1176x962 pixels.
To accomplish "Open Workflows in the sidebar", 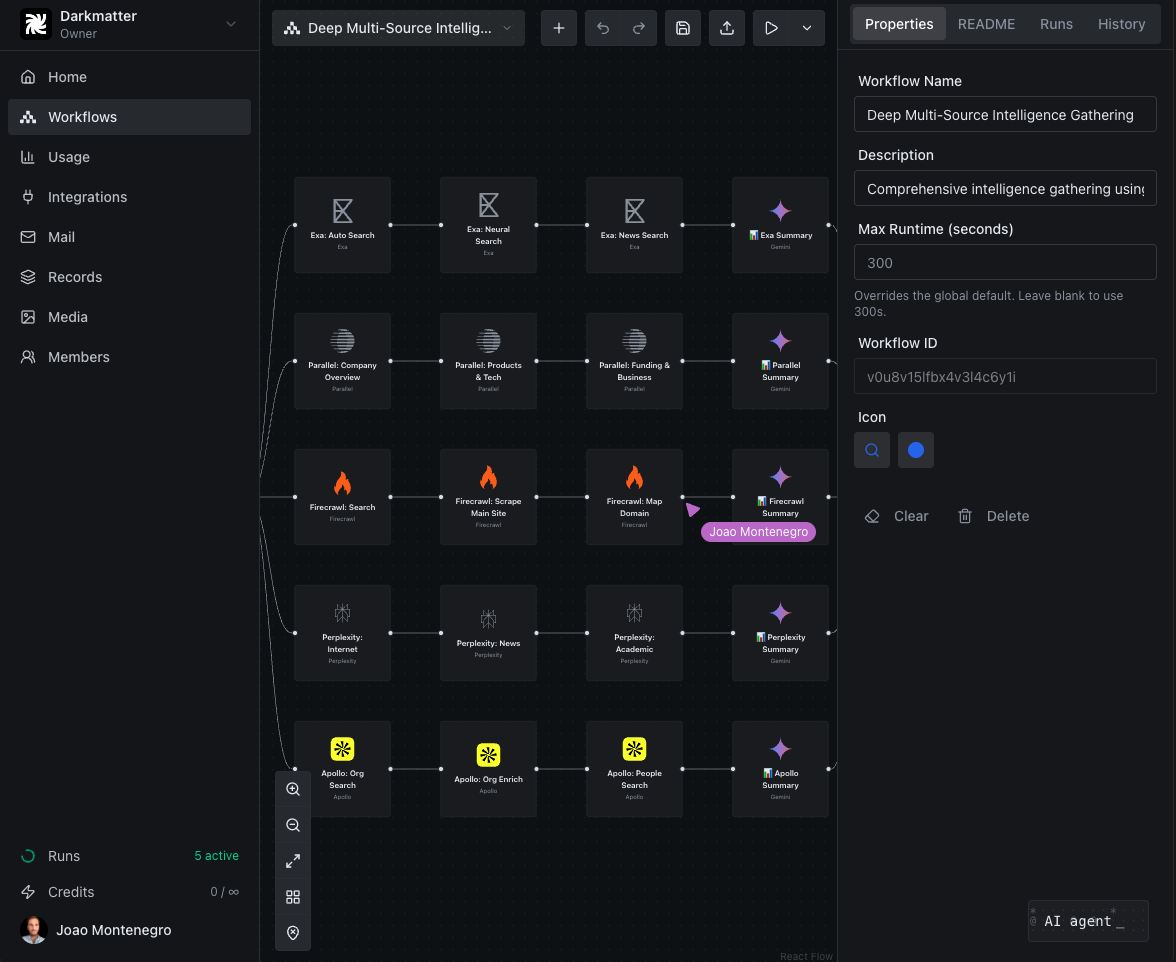I will point(129,117).
